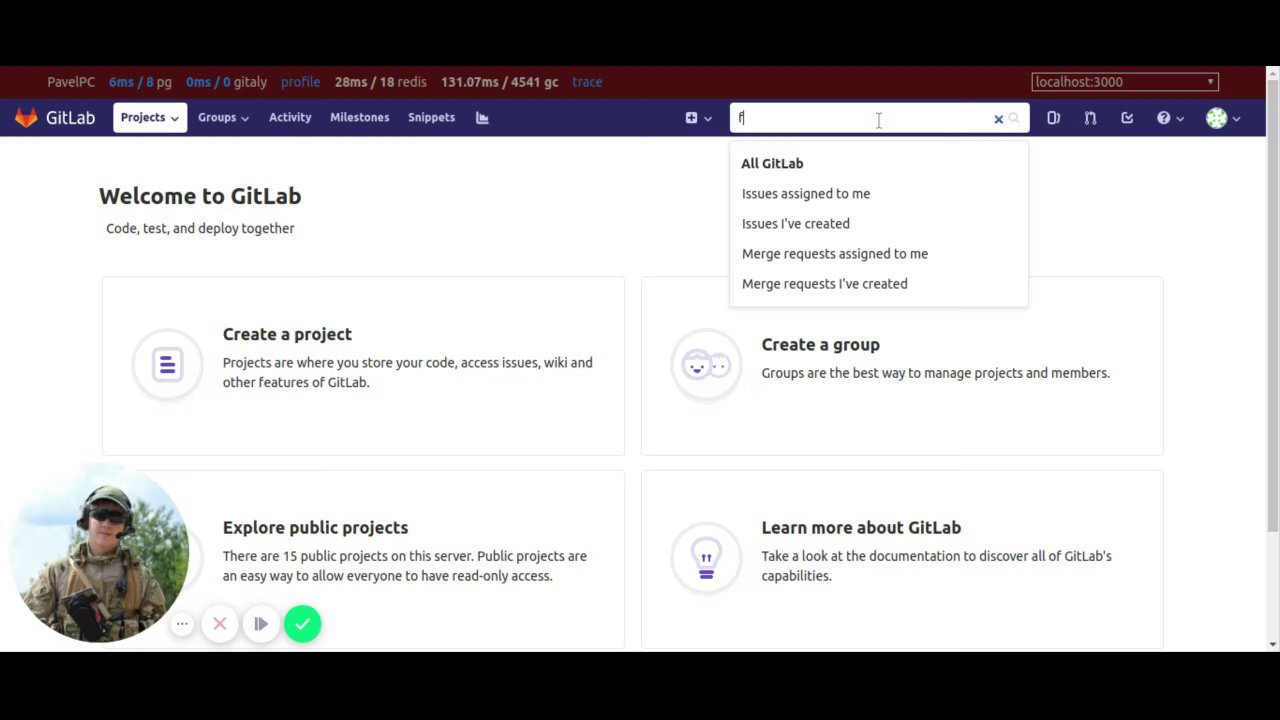The width and height of the screenshot is (1280, 720).
Task: Click the GitLab fox logo
Action: [26, 118]
